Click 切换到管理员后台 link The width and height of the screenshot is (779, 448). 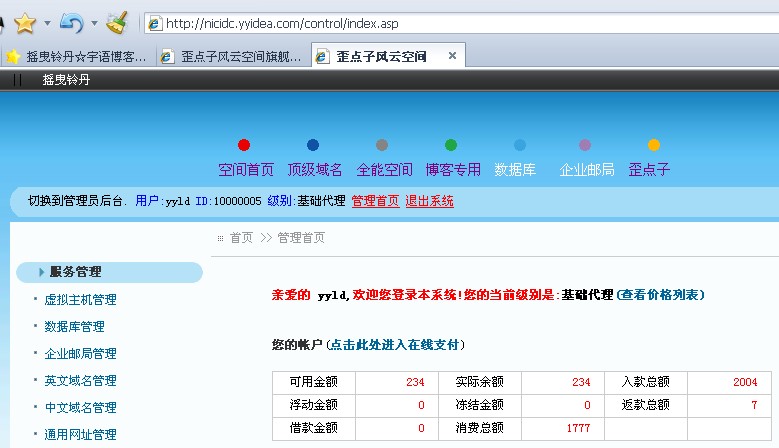tap(76, 201)
